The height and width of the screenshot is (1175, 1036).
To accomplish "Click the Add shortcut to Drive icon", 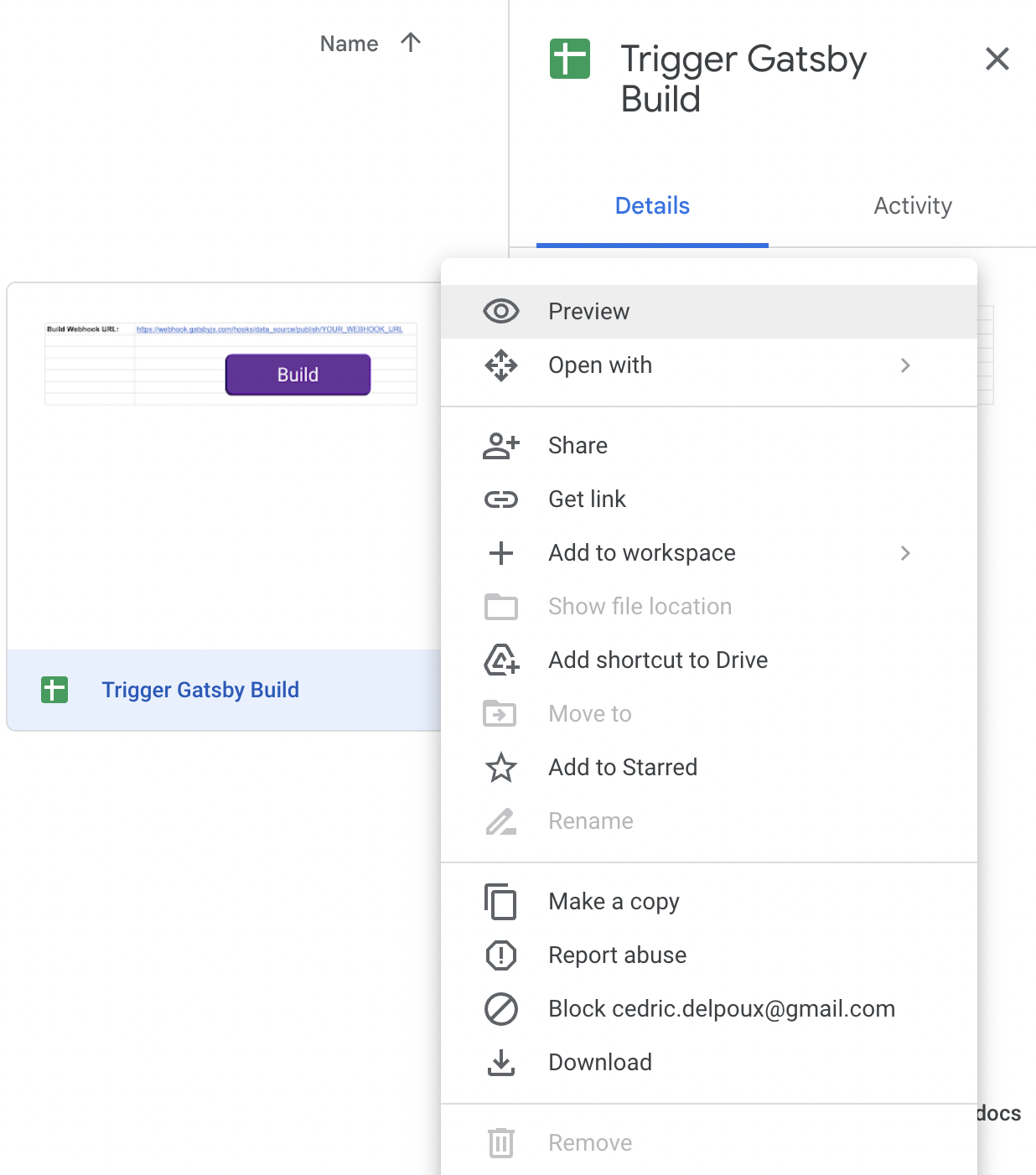I will [x=501, y=660].
